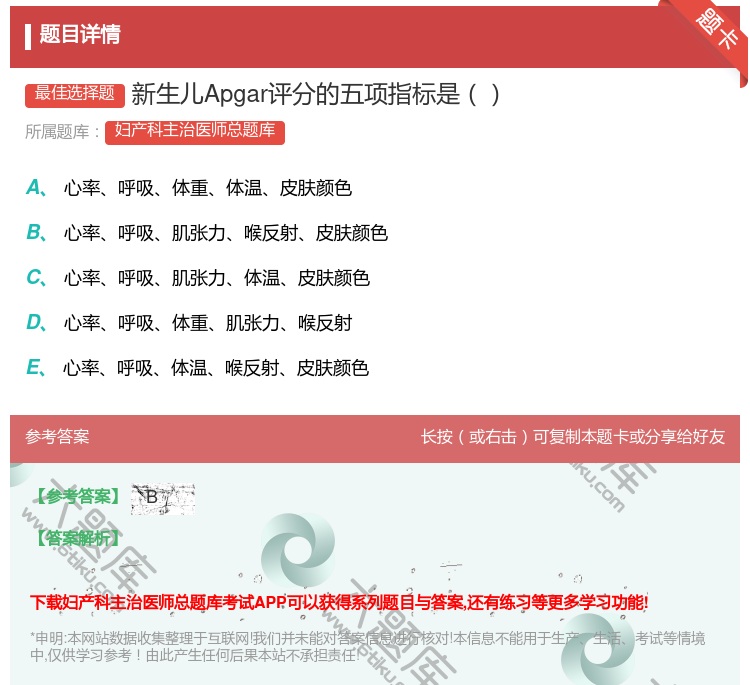Image resolution: width=750 pixels, height=685 pixels.
Task: Click the white bar marker beside 题目详情
Action: point(28,35)
